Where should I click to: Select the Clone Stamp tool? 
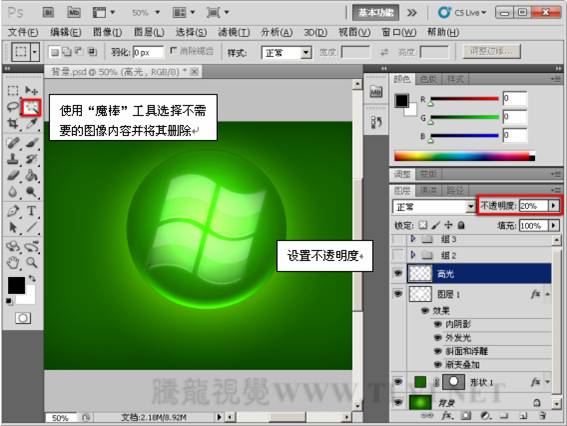click(x=13, y=159)
